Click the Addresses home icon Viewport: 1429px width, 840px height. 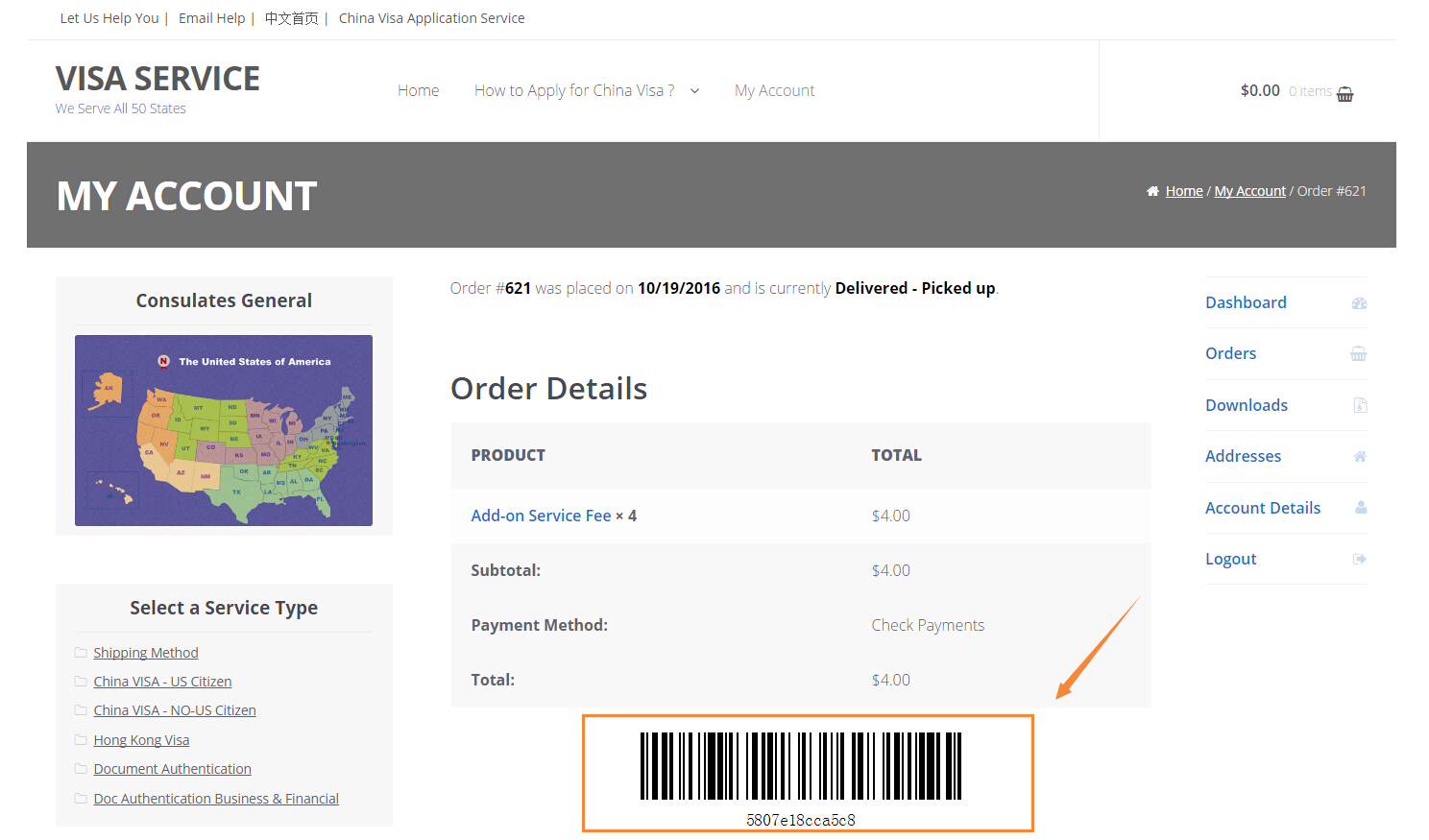tap(1360, 457)
